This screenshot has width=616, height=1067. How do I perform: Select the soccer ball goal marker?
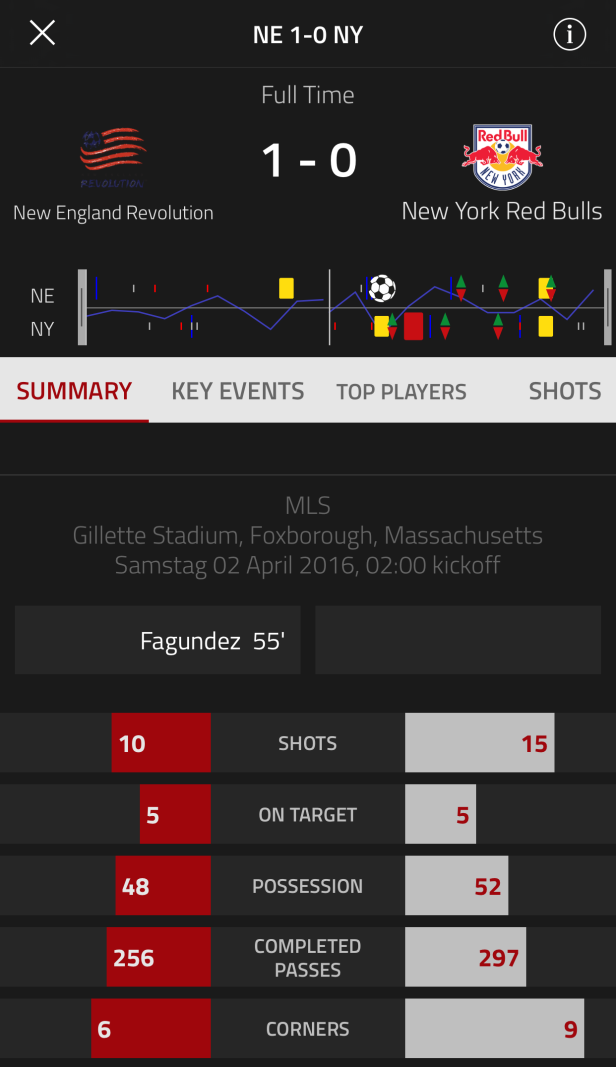pyautogui.click(x=382, y=289)
